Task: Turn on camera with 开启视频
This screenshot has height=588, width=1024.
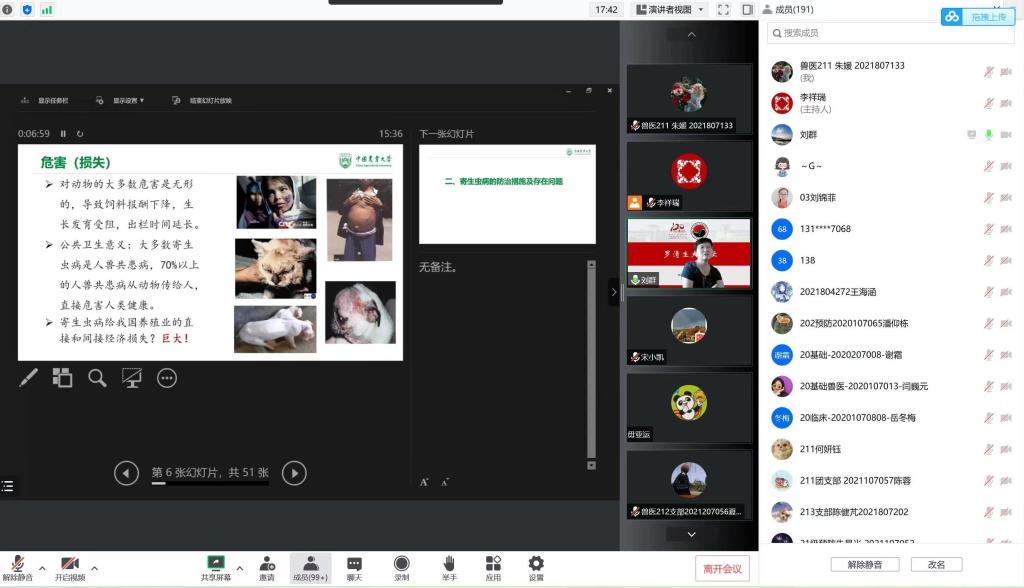Action: (x=70, y=567)
